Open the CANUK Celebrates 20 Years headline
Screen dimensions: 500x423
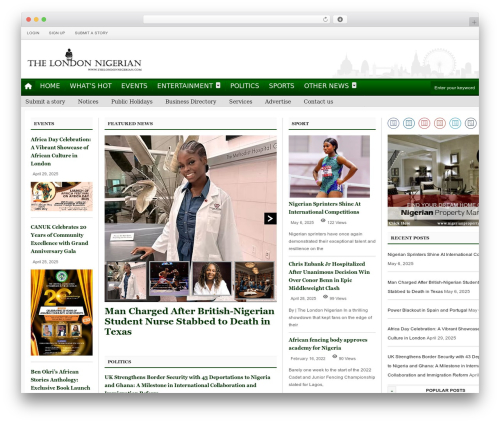click(x=59, y=239)
